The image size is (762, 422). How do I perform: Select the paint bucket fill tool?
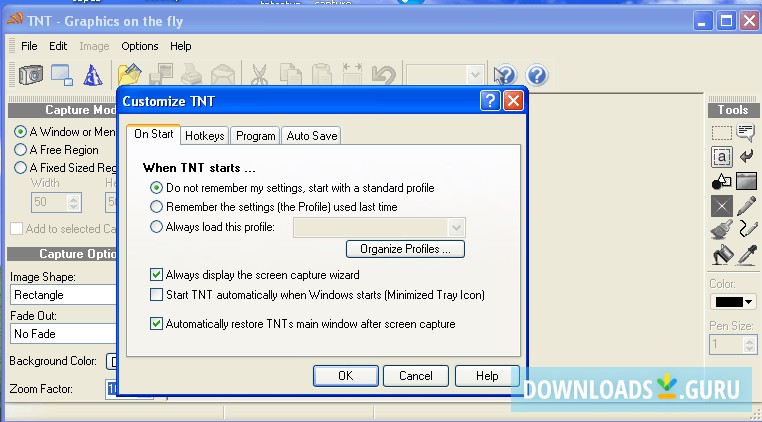[x=723, y=254]
